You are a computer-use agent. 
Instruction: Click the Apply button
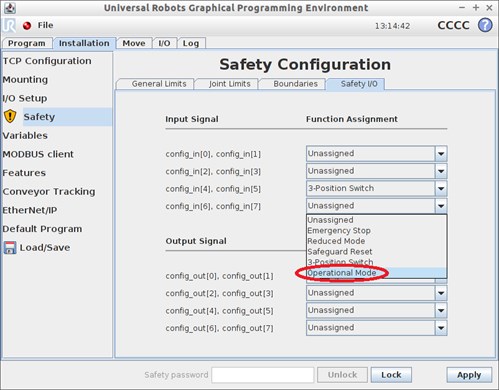(x=469, y=375)
